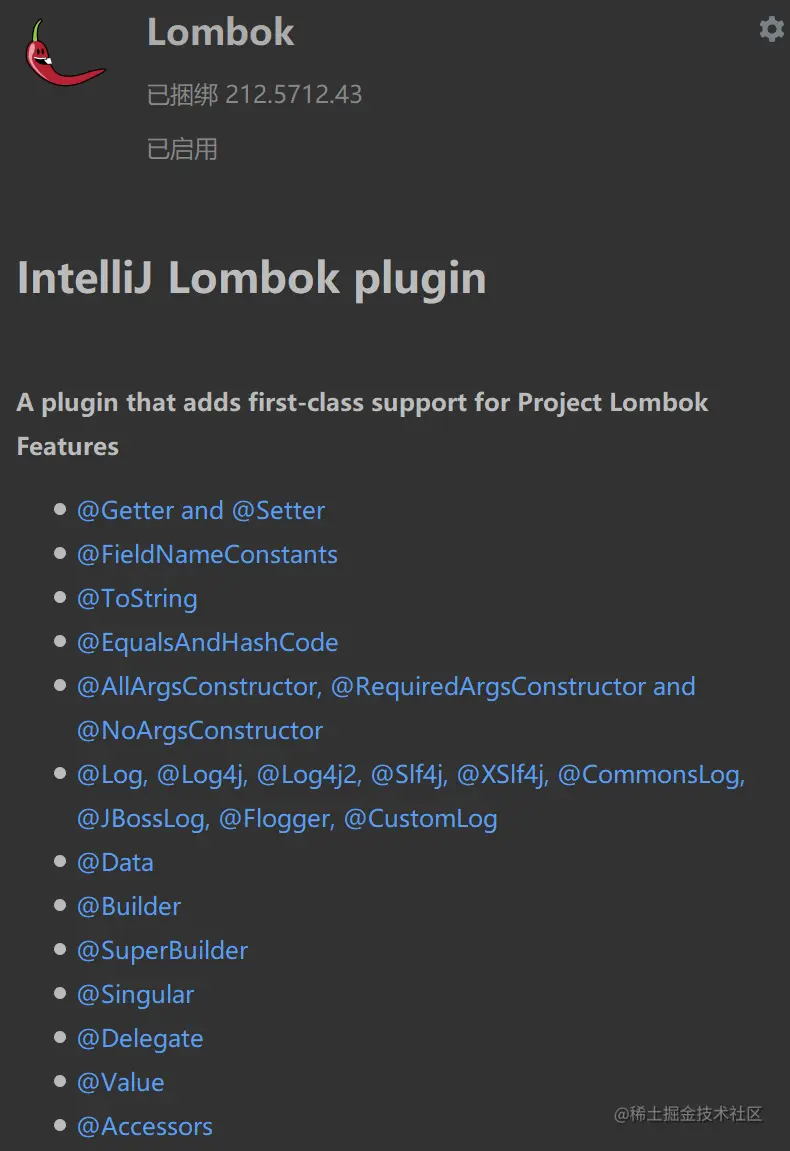Follow the @FieldNameConstants link
Screen dimensions: 790x1151
(207, 554)
